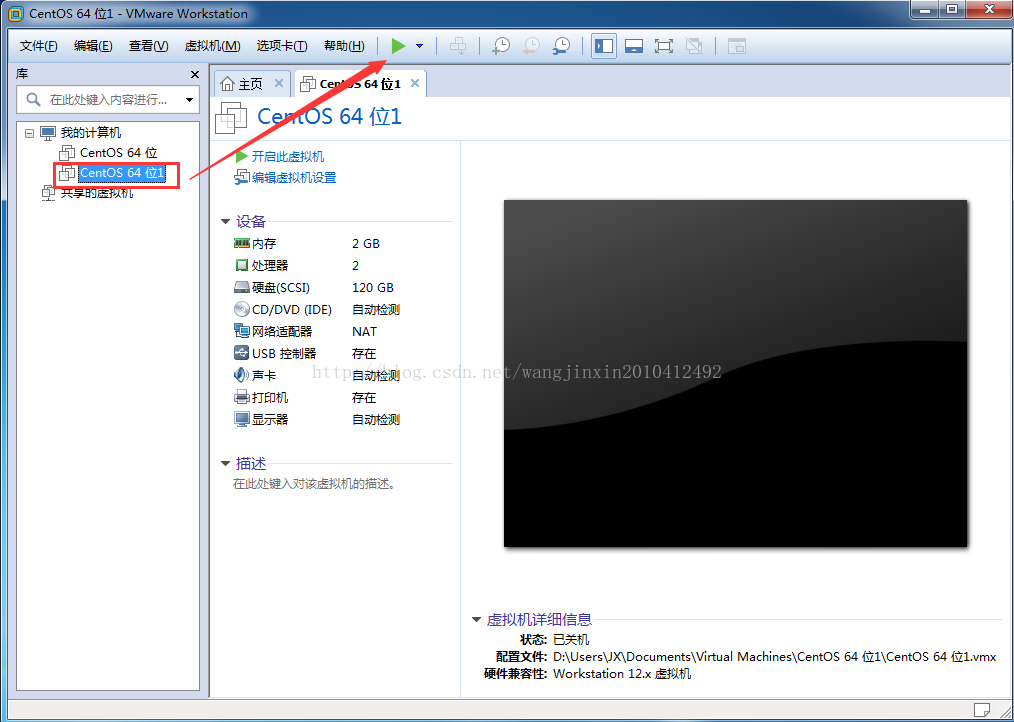Screen dimensions: 1014x722
Task: Click the black VM screen preview
Action: click(x=735, y=373)
